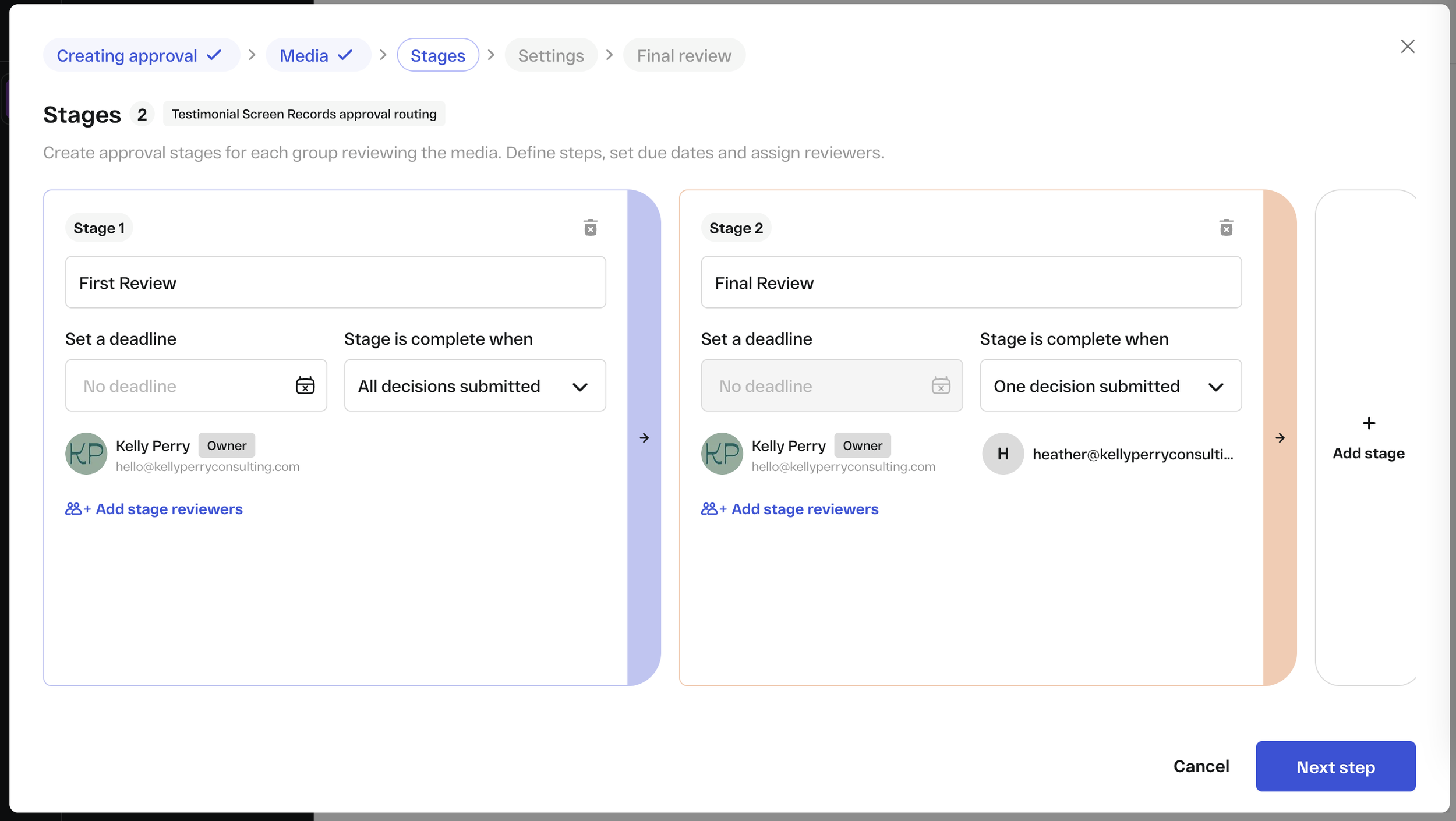Click the arrow between Stage 1 and Stage 2
The image size is (1456, 821).
click(644, 438)
